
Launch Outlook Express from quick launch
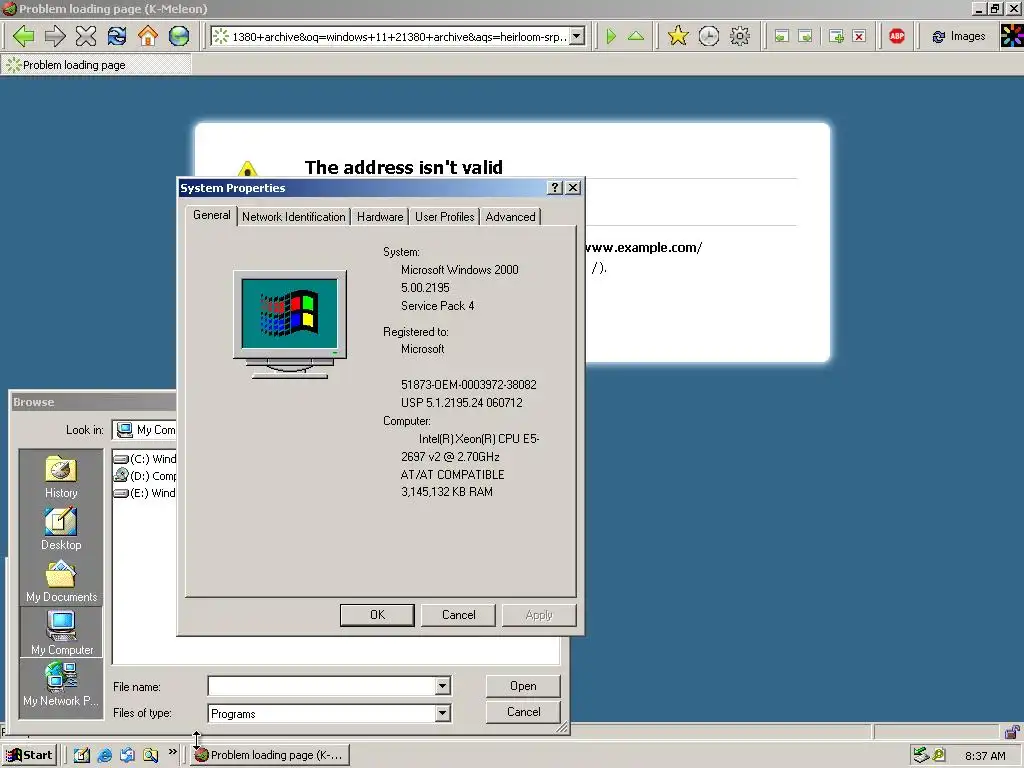[127, 755]
